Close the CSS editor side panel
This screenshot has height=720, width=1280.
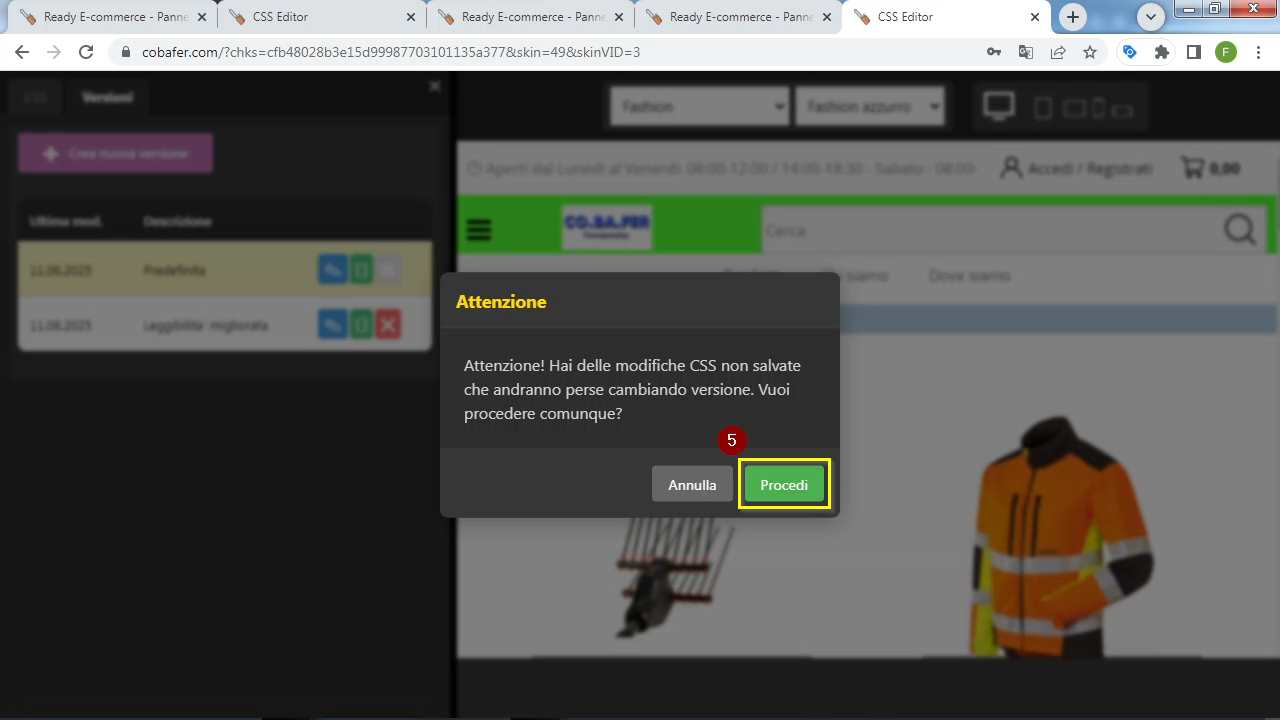pos(435,87)
